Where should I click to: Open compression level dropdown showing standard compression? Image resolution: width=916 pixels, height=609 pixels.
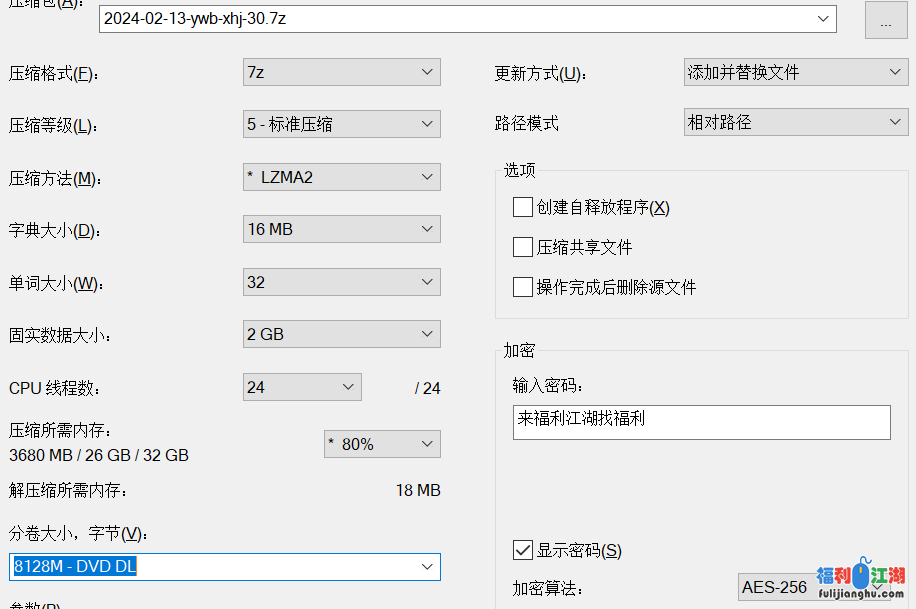click(428, 124)
